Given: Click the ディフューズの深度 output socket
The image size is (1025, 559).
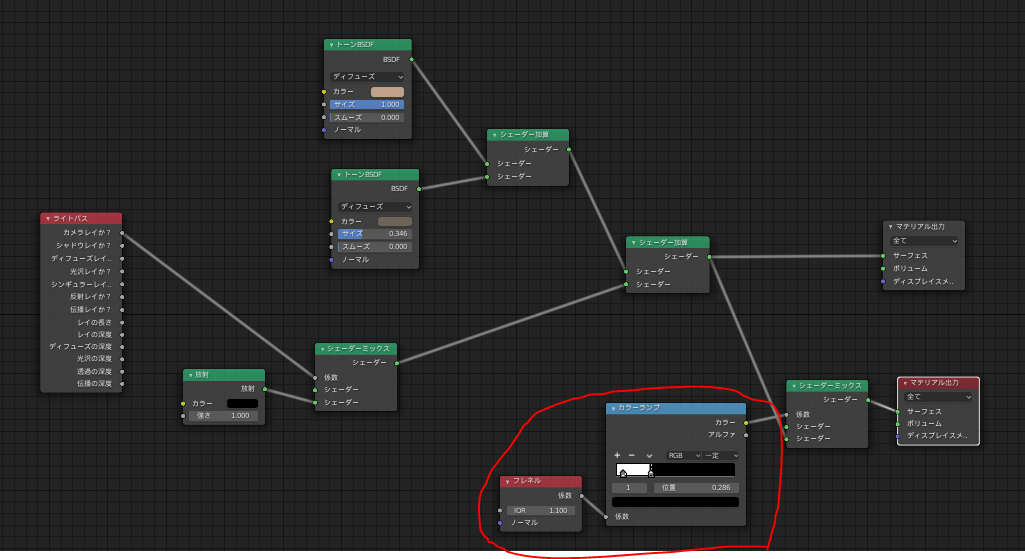Looking at the screenshot, I should [x=122, y=347].
